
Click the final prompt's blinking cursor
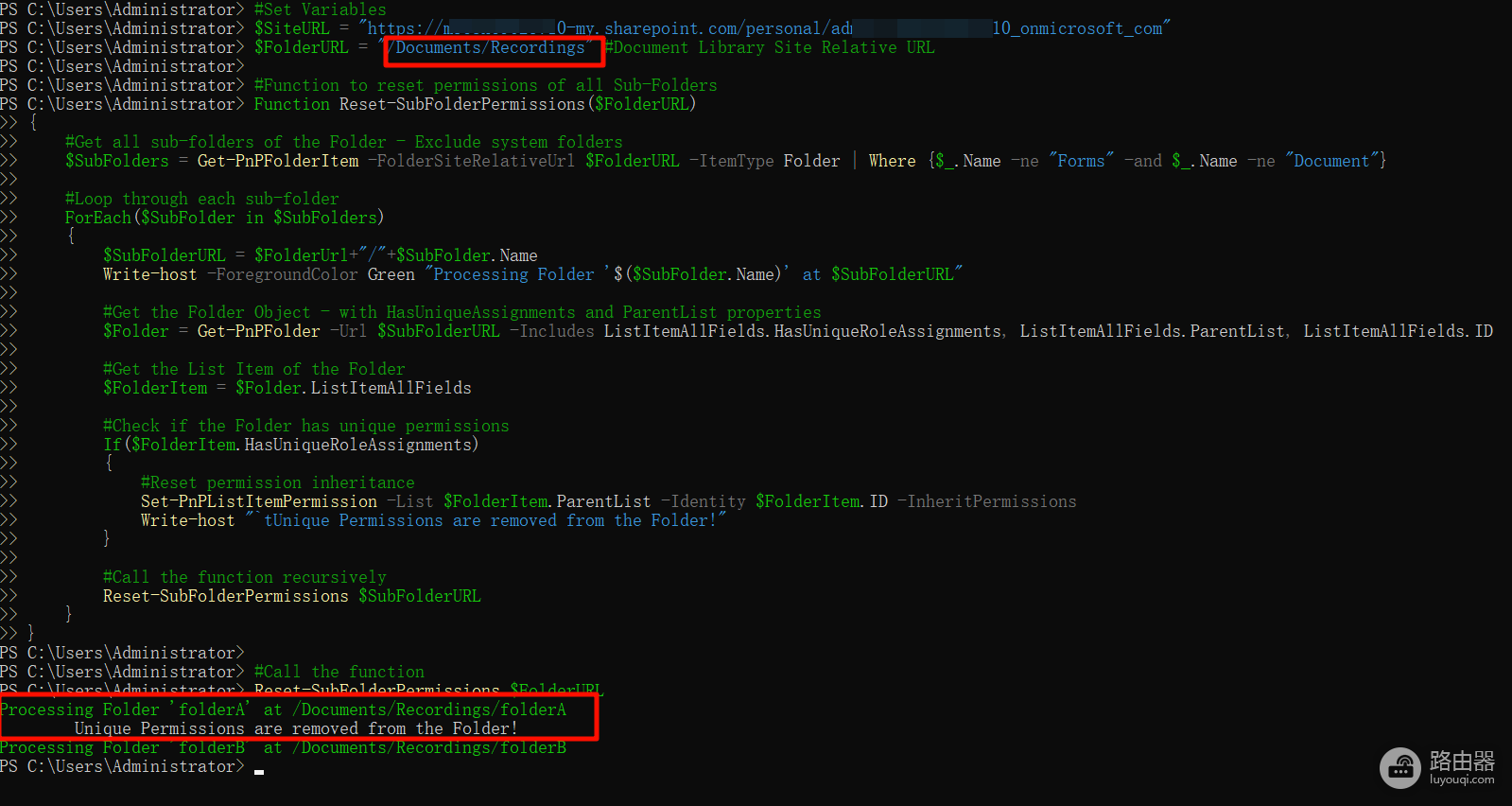coord(259,771)
